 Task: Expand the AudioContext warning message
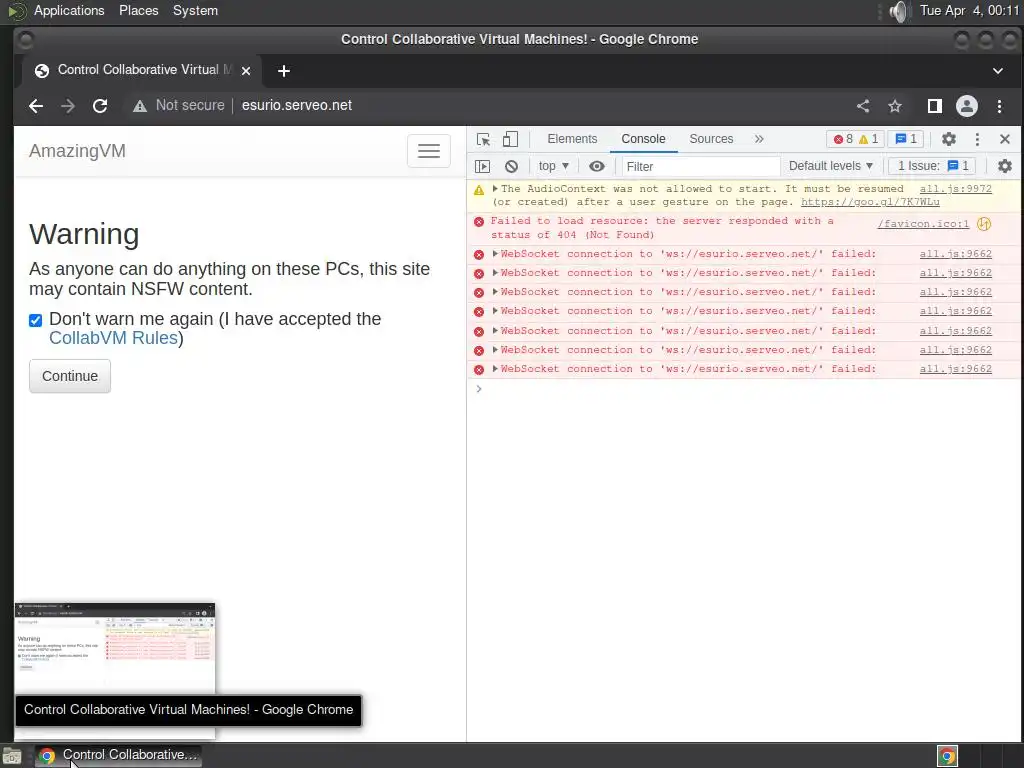[495, 189]
